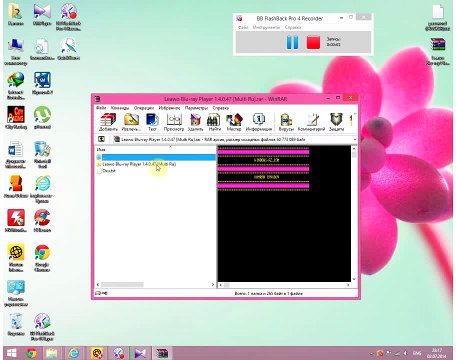The image size is (456, 360).
Task: Open the uTorrent desktop shortcut
Action: (x=42, y=117)
